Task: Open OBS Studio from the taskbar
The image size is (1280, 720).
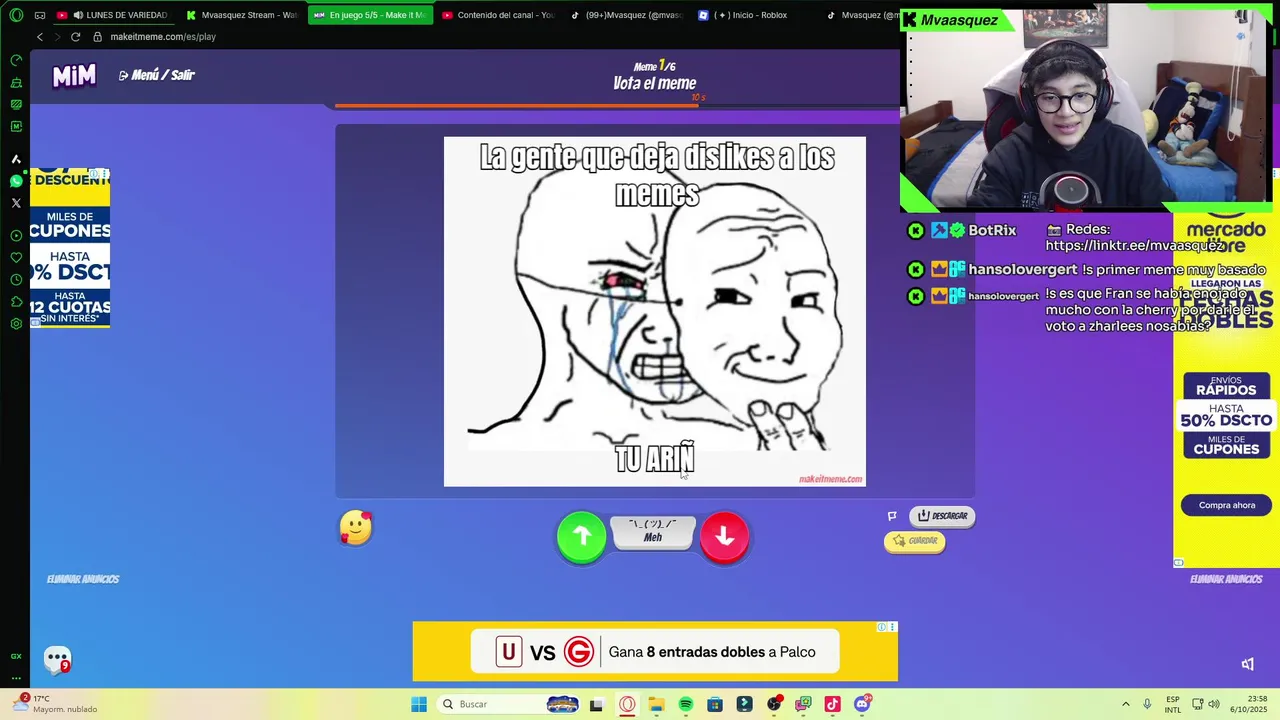Action: (x=774, y=704)
